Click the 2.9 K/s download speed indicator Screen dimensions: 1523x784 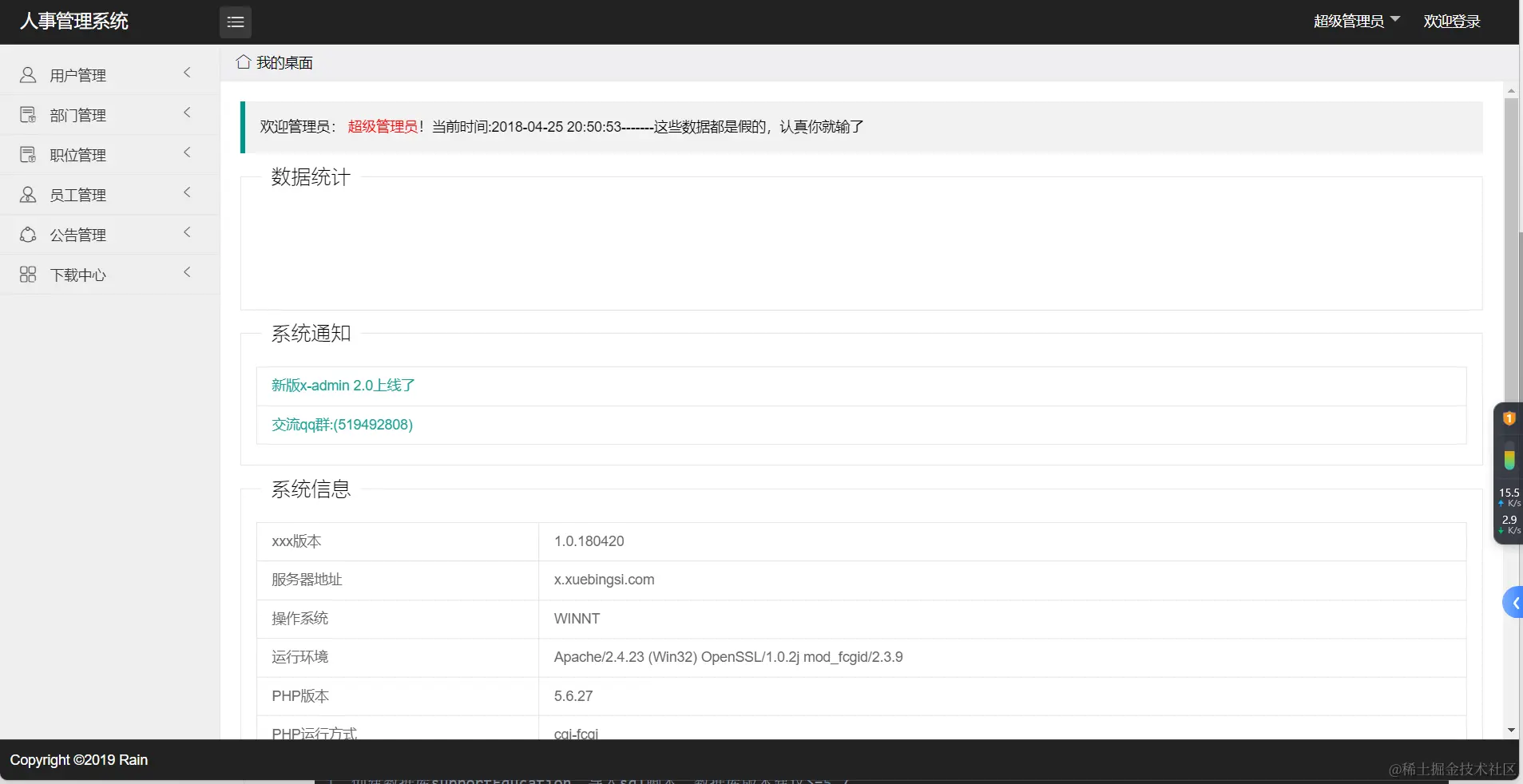[1509, 525]
